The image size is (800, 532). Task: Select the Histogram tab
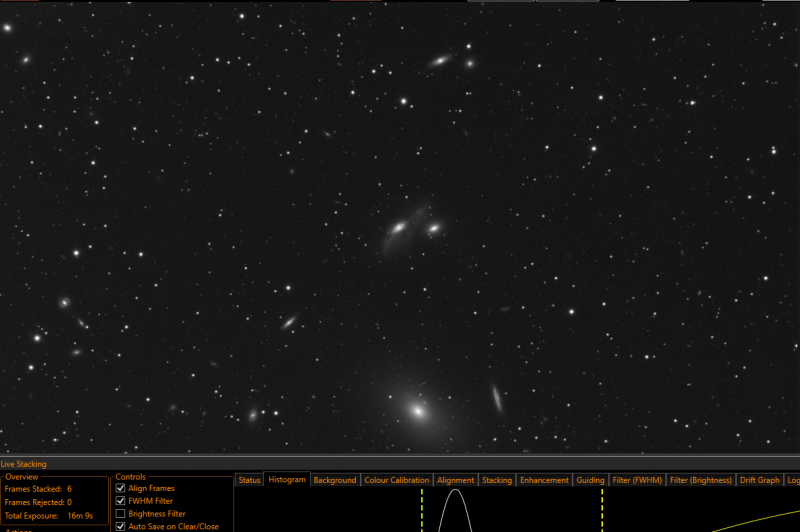click(x=287, y=479)
